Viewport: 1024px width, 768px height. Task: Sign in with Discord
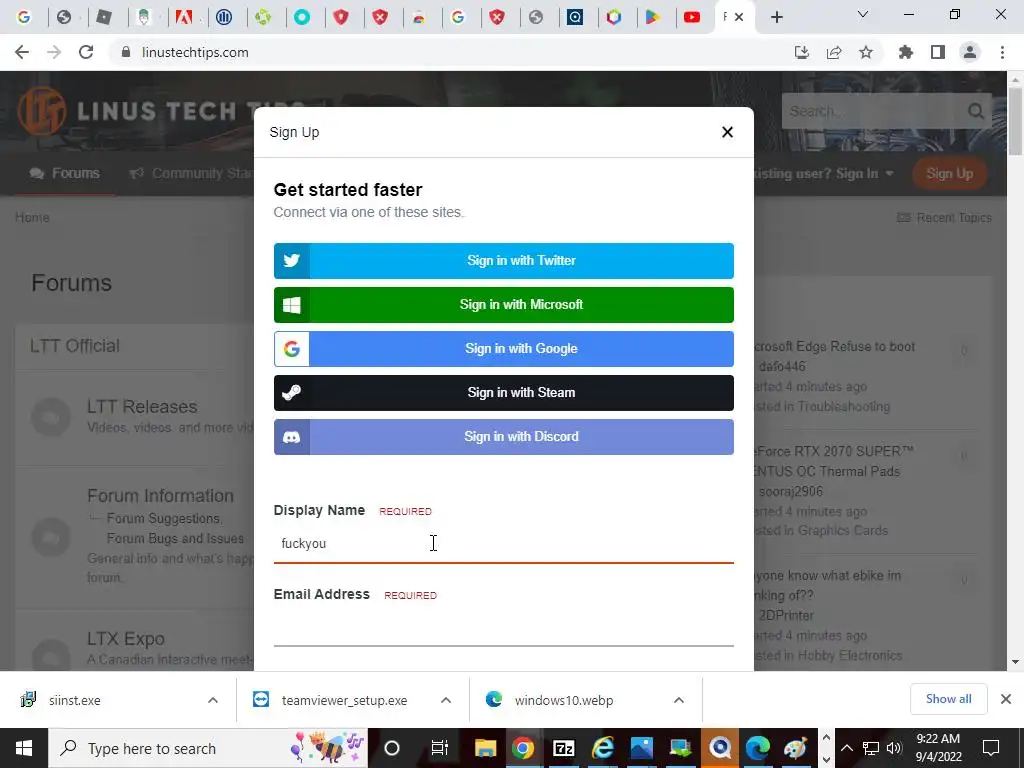[504, 436]
